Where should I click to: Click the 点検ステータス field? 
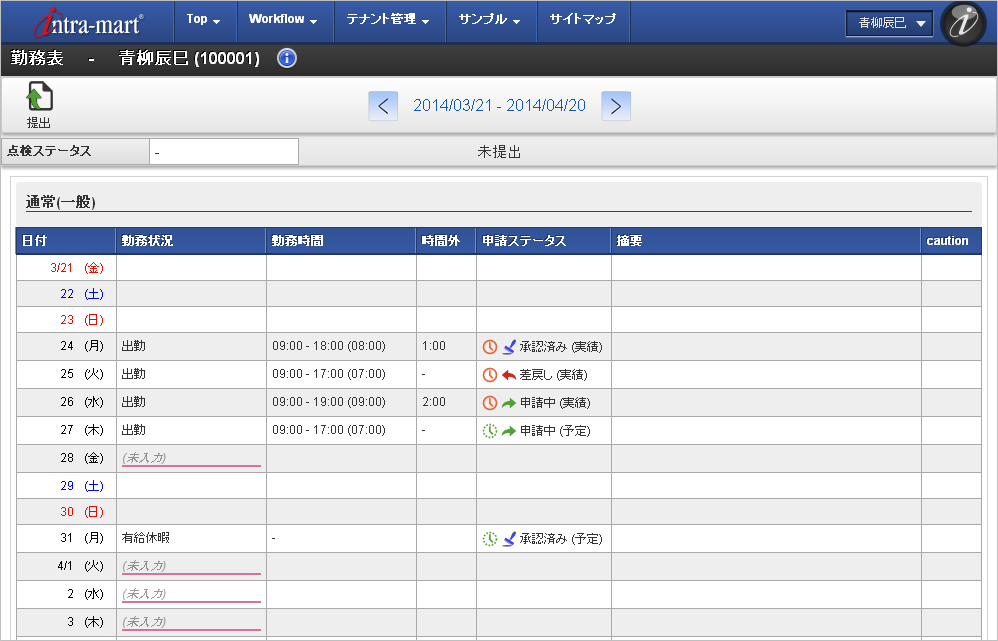tap(223, 152)
